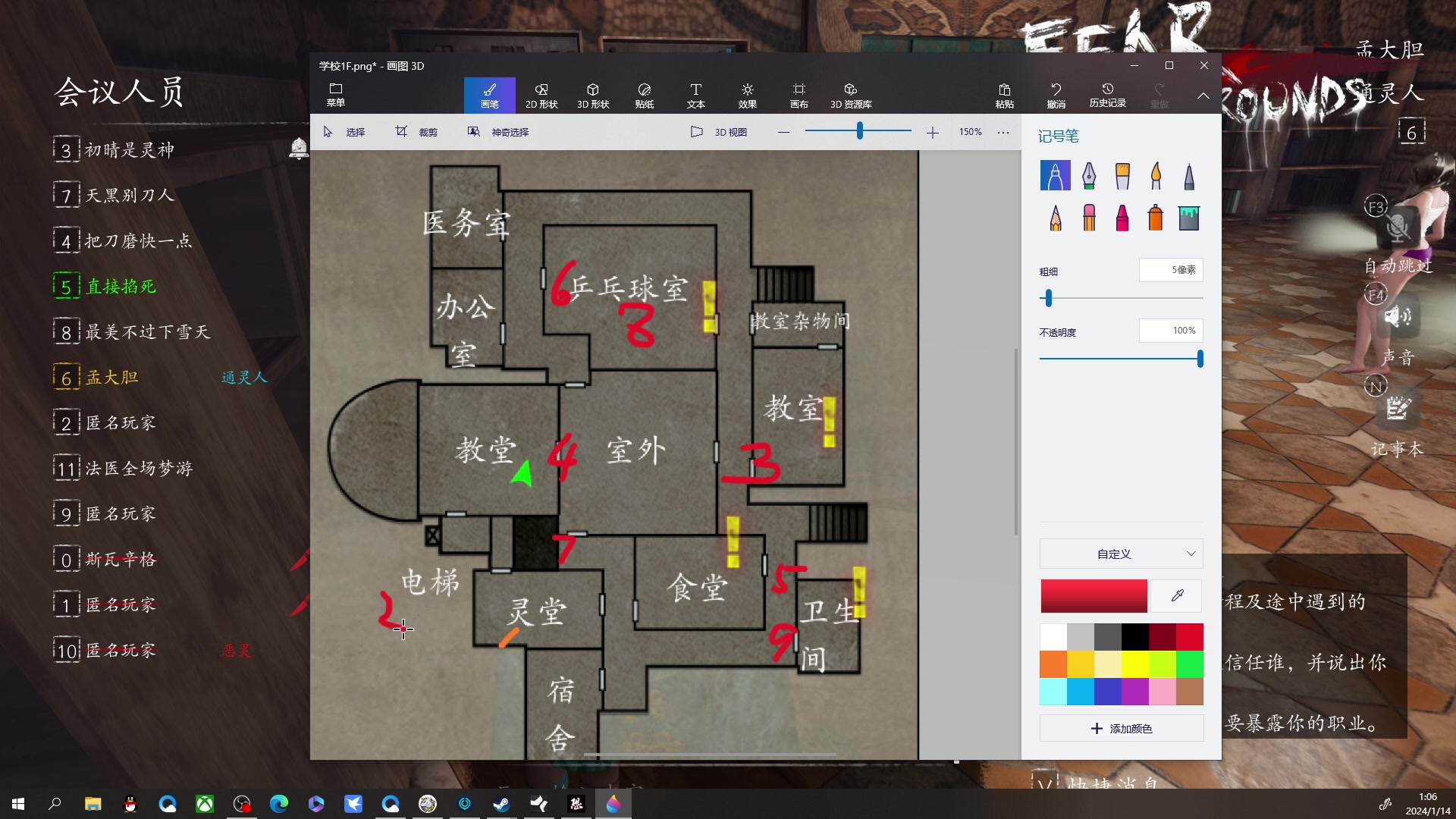Pick color with the eyedropper
This screenshot has height=819, width=1456.
(x=1177, y=596)
